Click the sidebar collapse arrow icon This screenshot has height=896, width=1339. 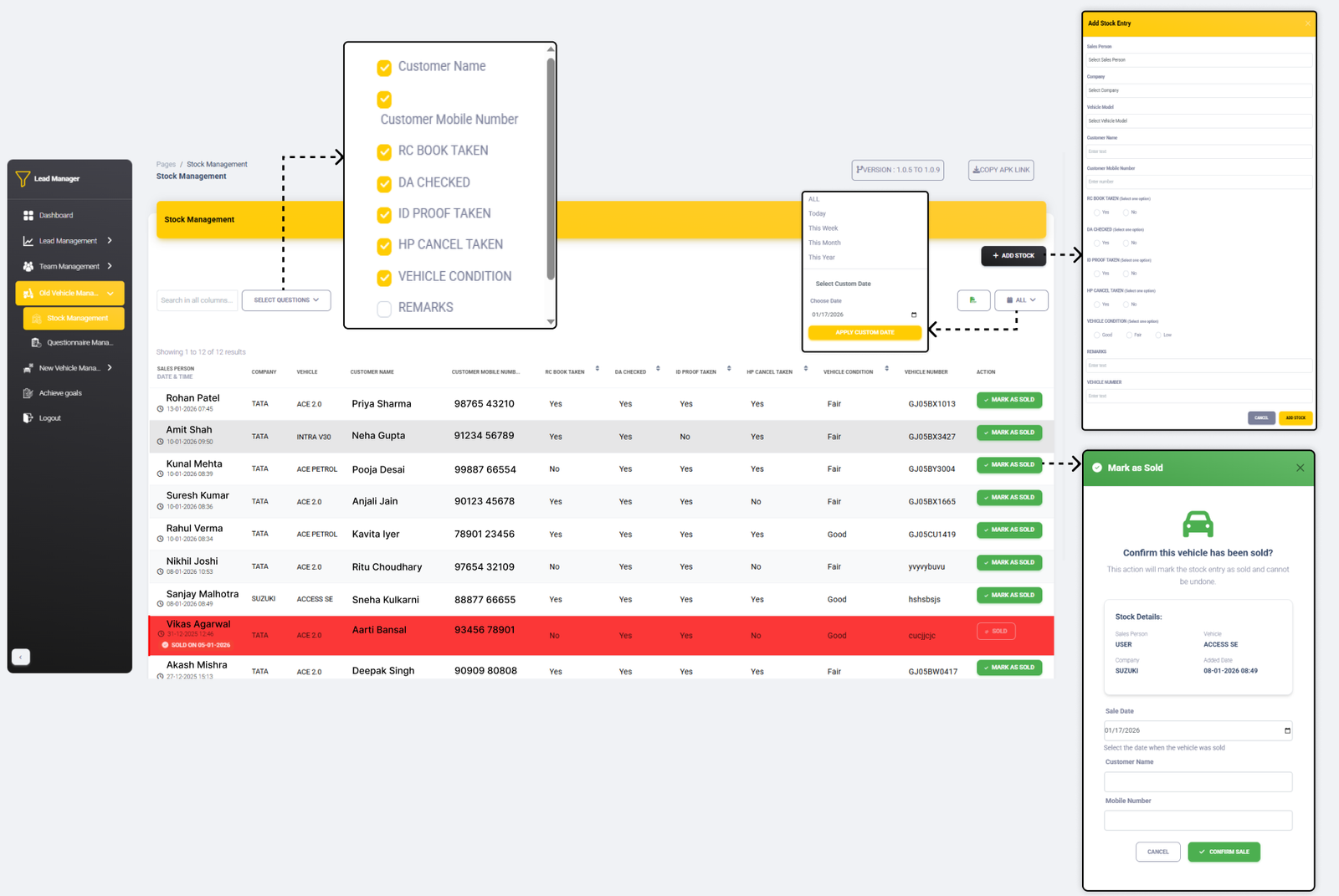[21, 658]
